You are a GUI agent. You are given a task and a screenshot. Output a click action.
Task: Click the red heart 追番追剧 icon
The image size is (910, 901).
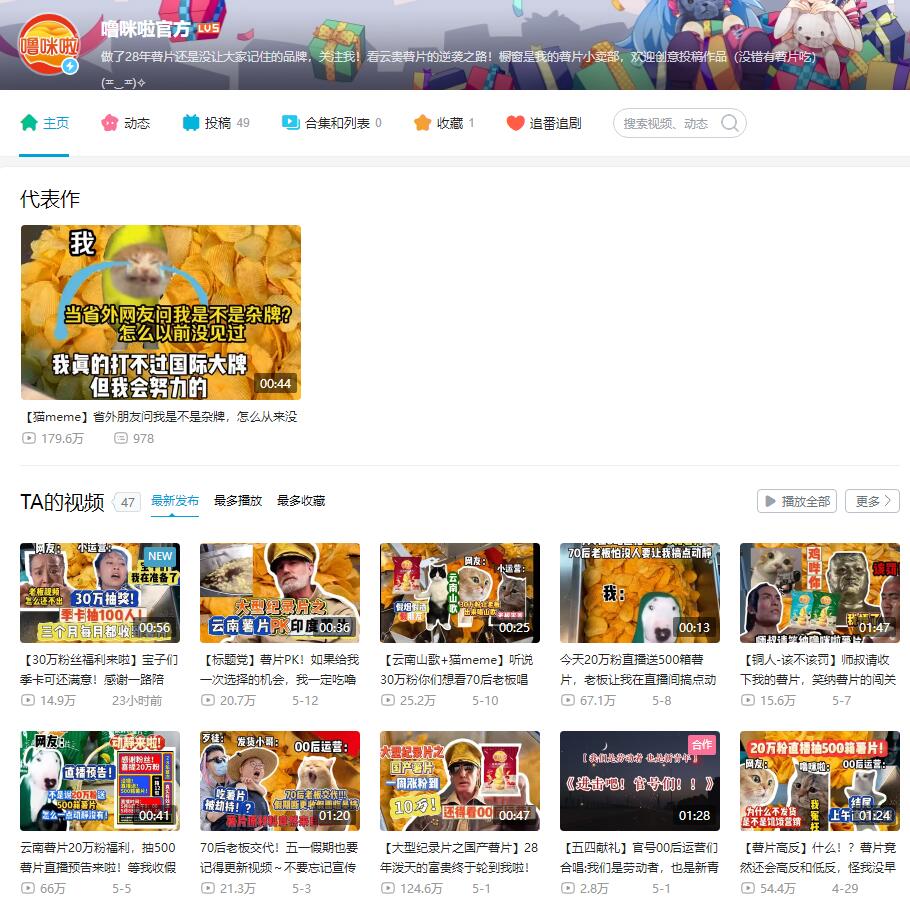coord(515,123)
